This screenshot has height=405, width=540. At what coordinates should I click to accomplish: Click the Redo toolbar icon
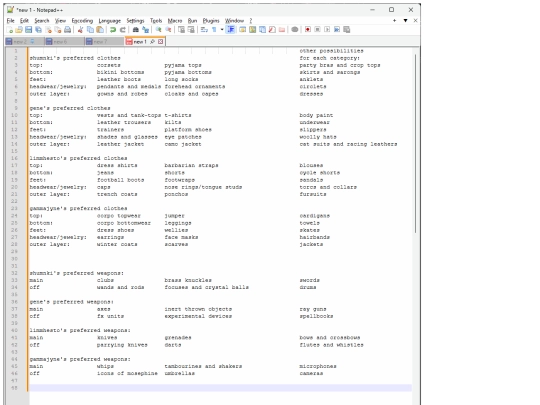tap(122, 30)
